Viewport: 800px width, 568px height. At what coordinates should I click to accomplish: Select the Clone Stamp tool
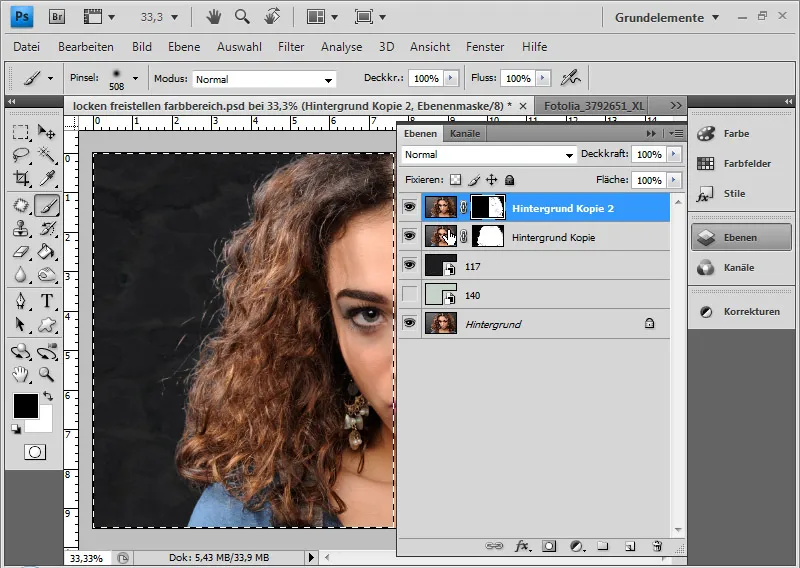[x=20, y=229]
